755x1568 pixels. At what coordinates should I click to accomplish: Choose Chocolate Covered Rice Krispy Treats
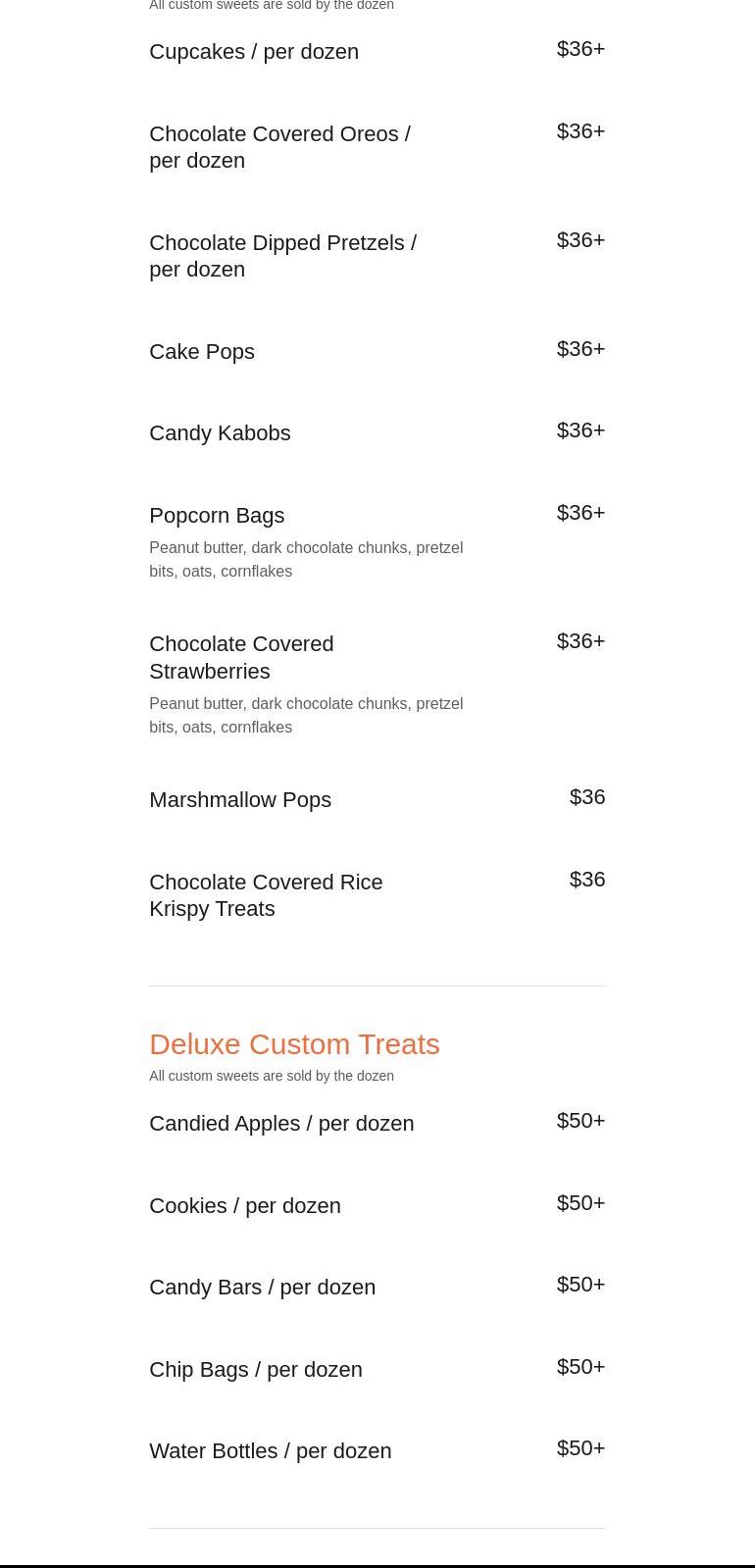pos(266,895)
